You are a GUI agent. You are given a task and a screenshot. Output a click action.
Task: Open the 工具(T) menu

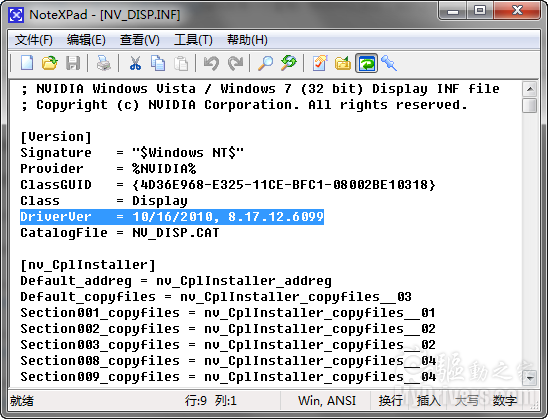193,40
